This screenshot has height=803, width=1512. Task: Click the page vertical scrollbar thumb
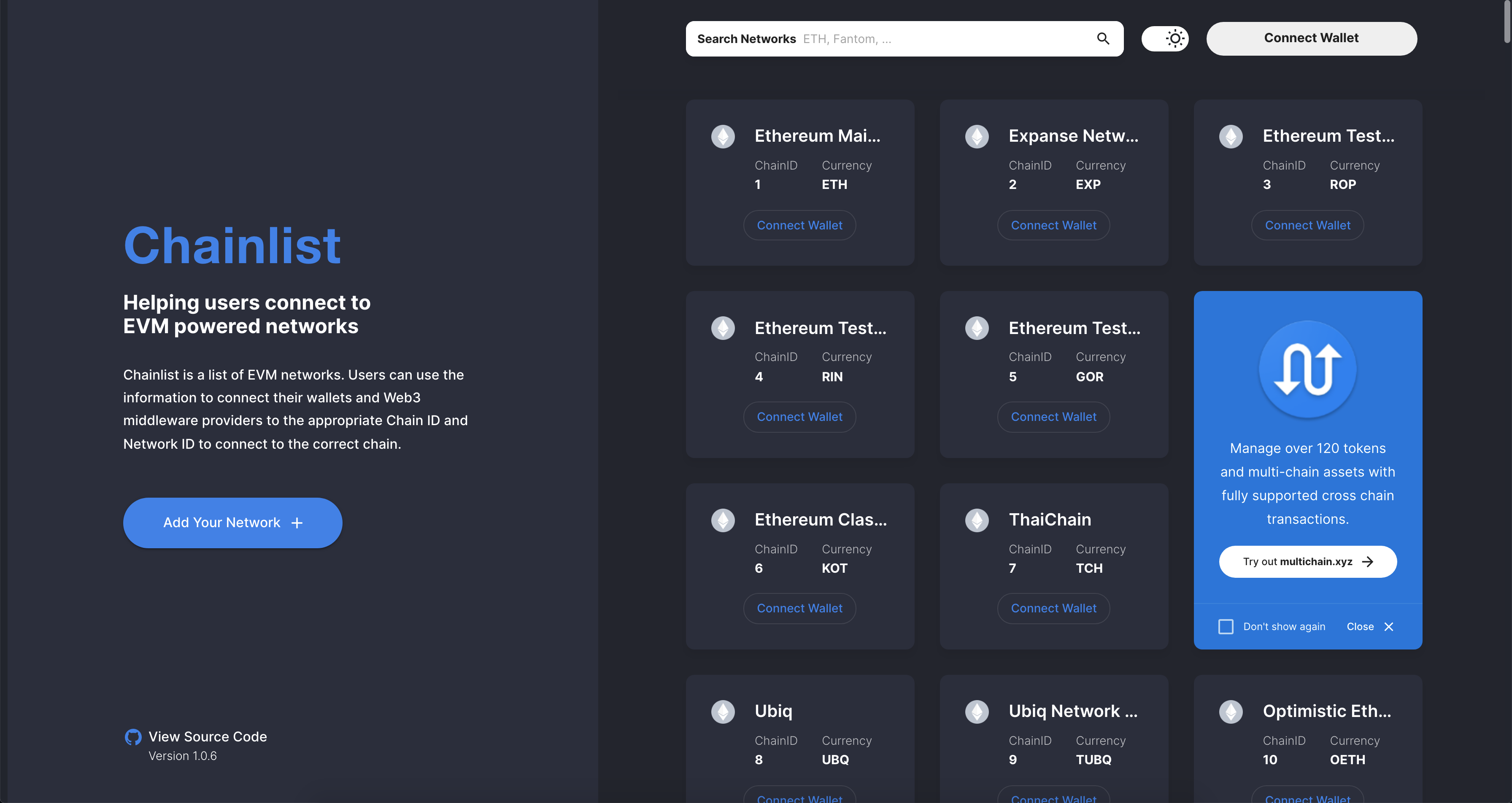(x=1507, y=21)
